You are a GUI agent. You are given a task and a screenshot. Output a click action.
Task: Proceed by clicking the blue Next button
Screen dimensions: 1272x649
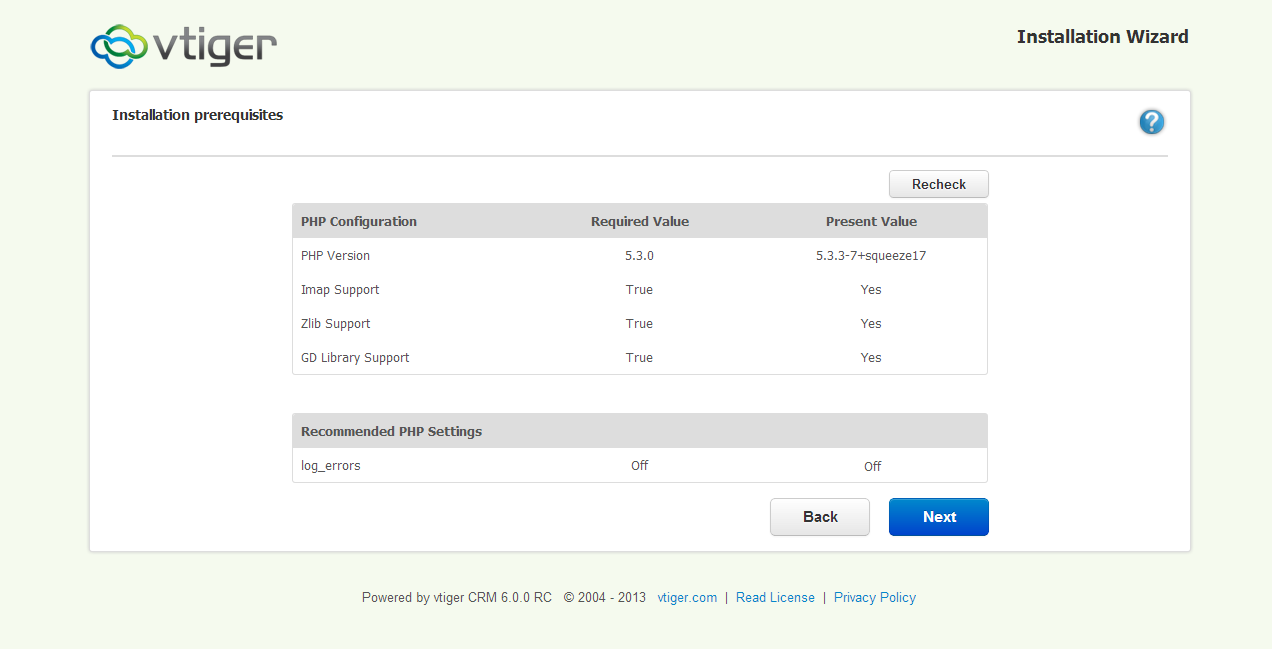[938, 517]
